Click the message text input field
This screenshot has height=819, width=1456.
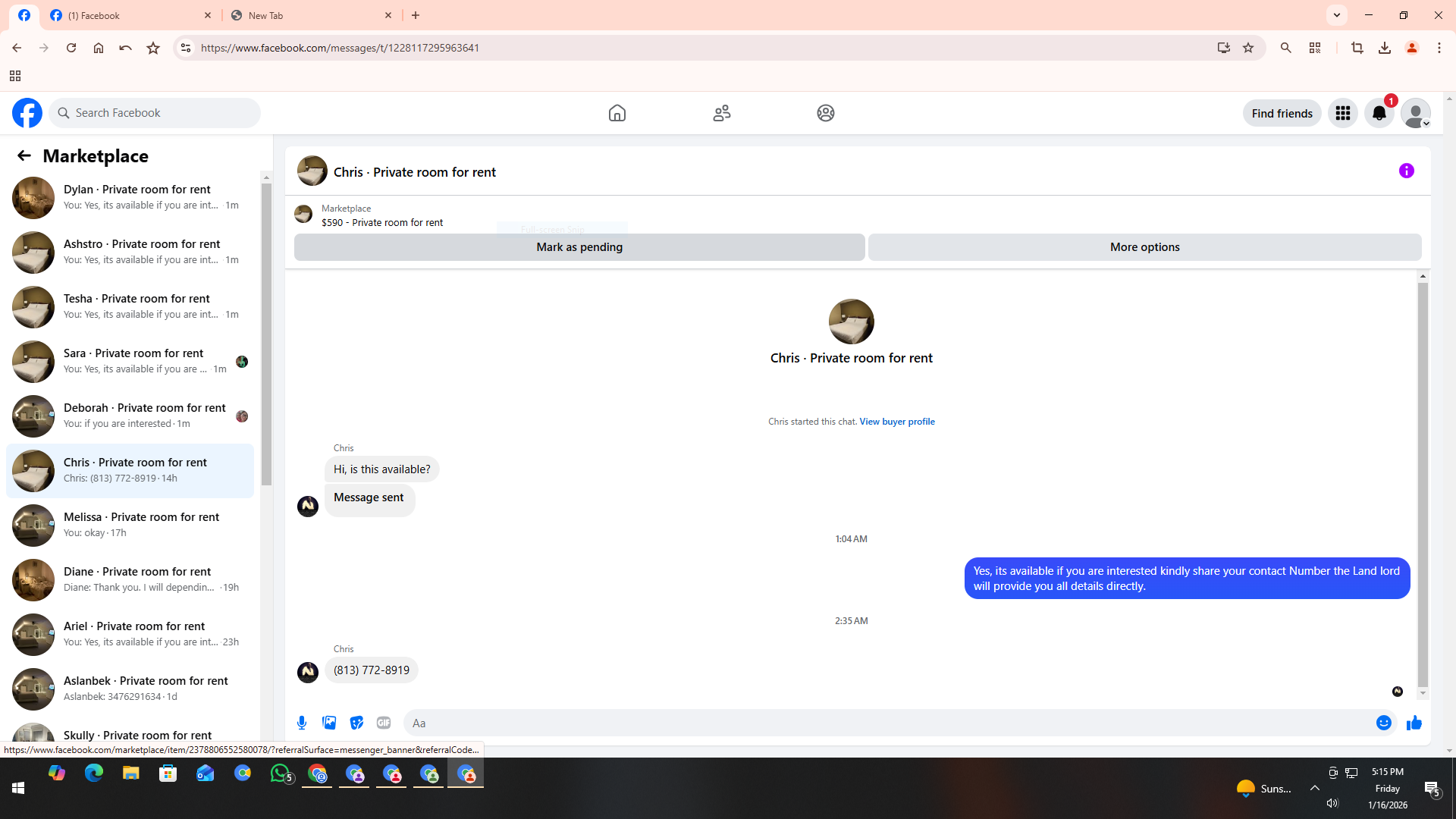coord(887,723)
